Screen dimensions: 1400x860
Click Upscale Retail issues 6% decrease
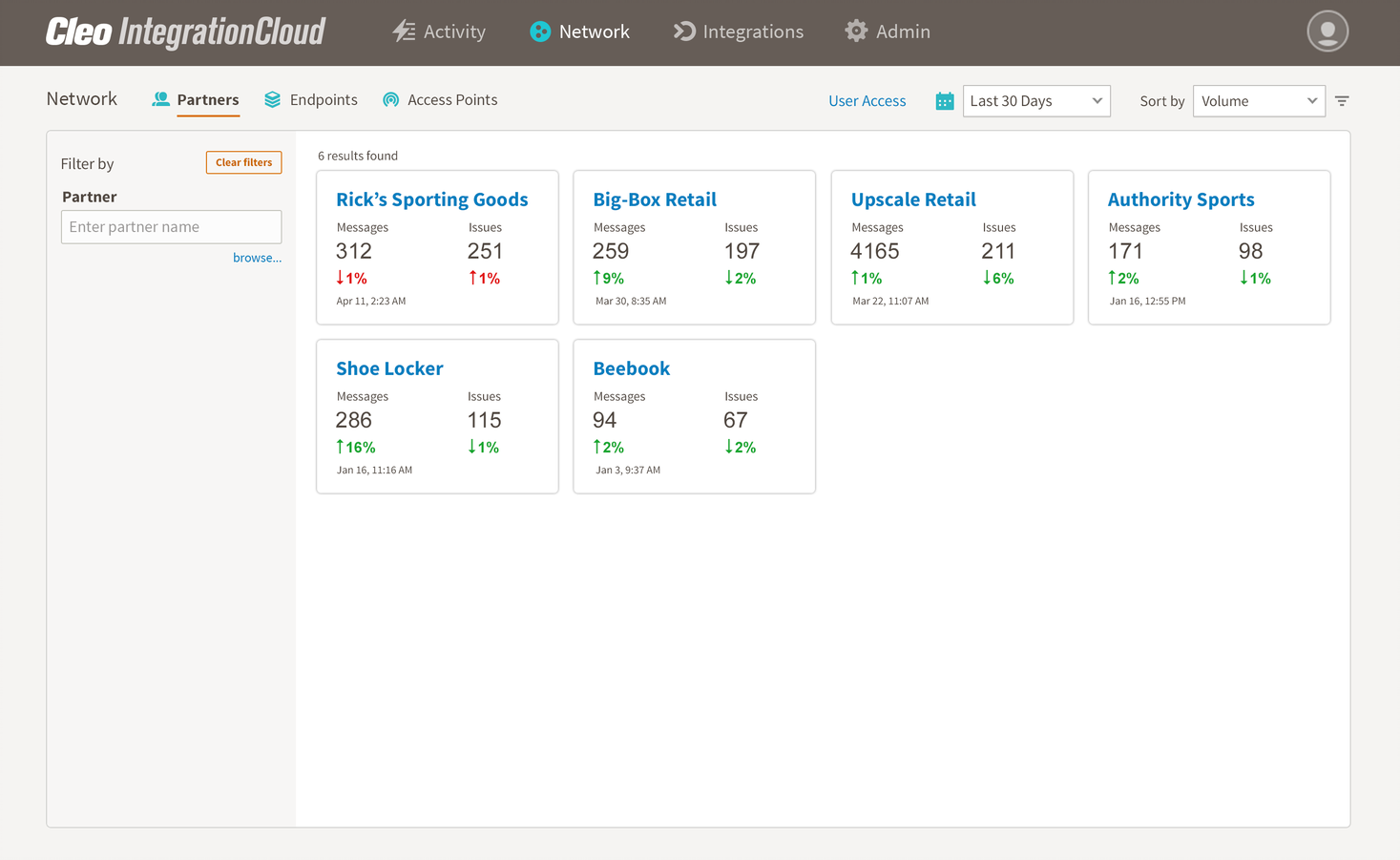coord(998,278)
